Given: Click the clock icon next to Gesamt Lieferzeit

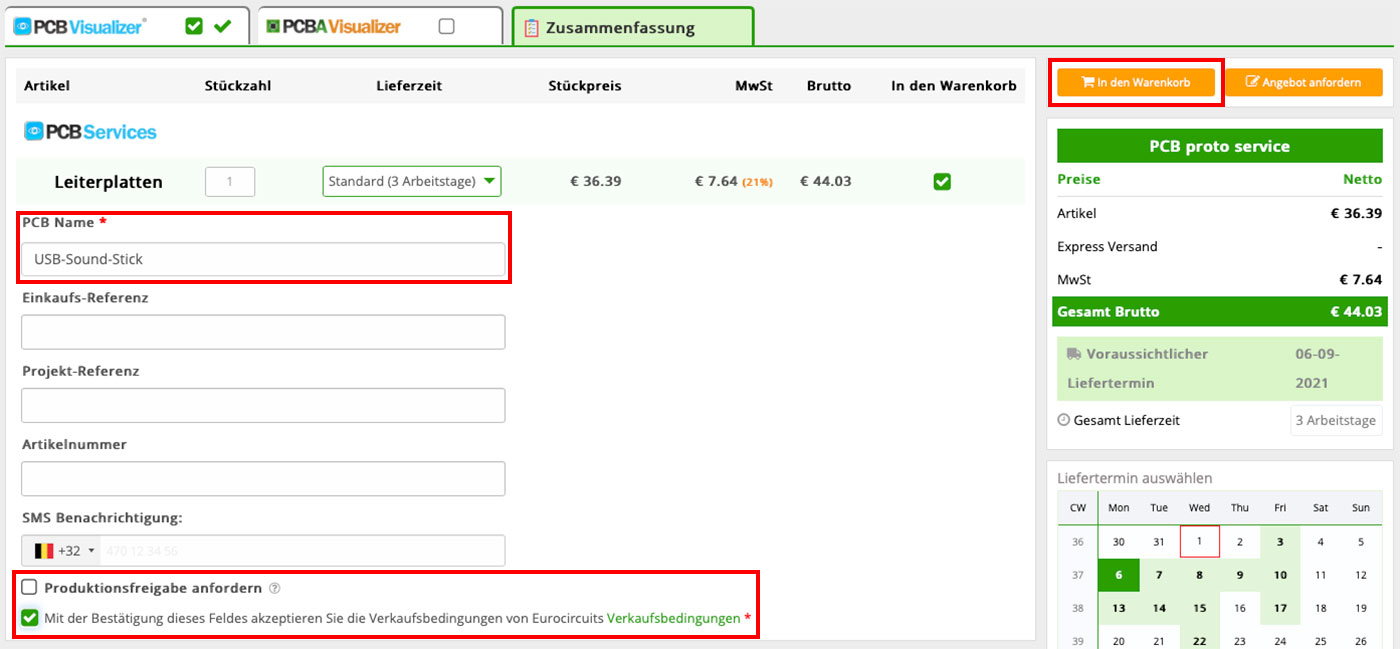Looking at the screenshot, I should click(x=1063, y=421).
